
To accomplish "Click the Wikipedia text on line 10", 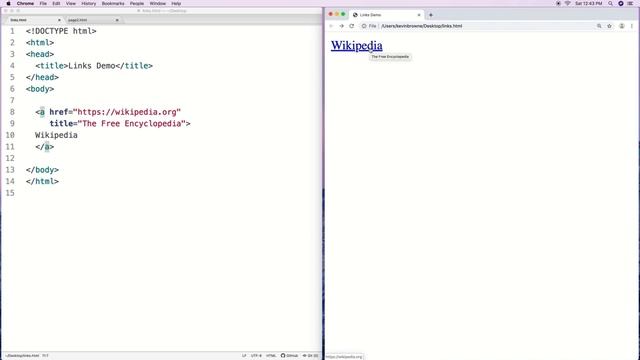I will tap(56, 135).
